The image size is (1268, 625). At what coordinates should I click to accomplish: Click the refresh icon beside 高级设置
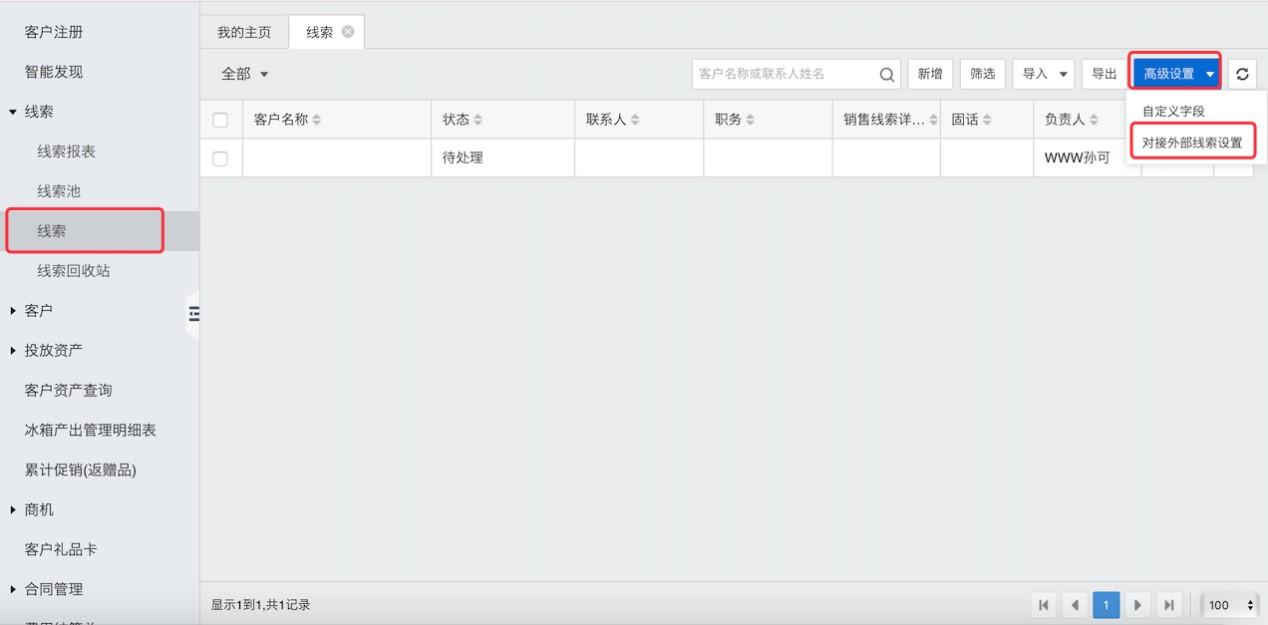1242,74
